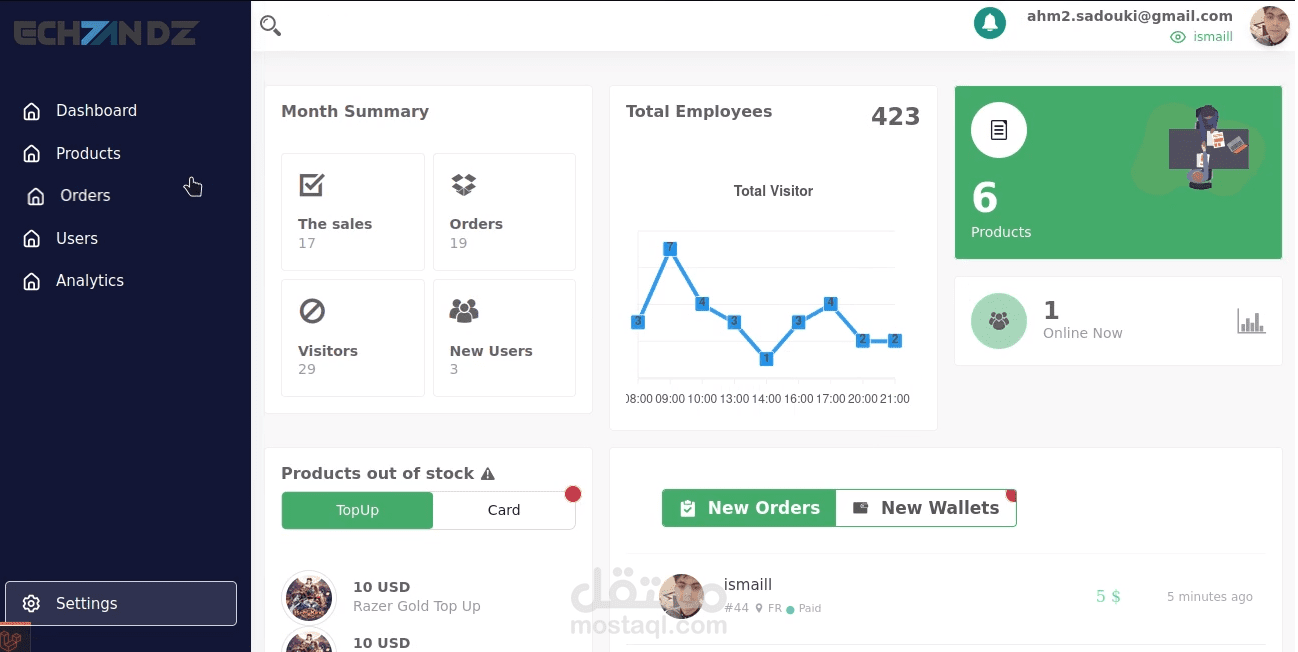Click the package icon on the Orders card

tap(462, 184)
